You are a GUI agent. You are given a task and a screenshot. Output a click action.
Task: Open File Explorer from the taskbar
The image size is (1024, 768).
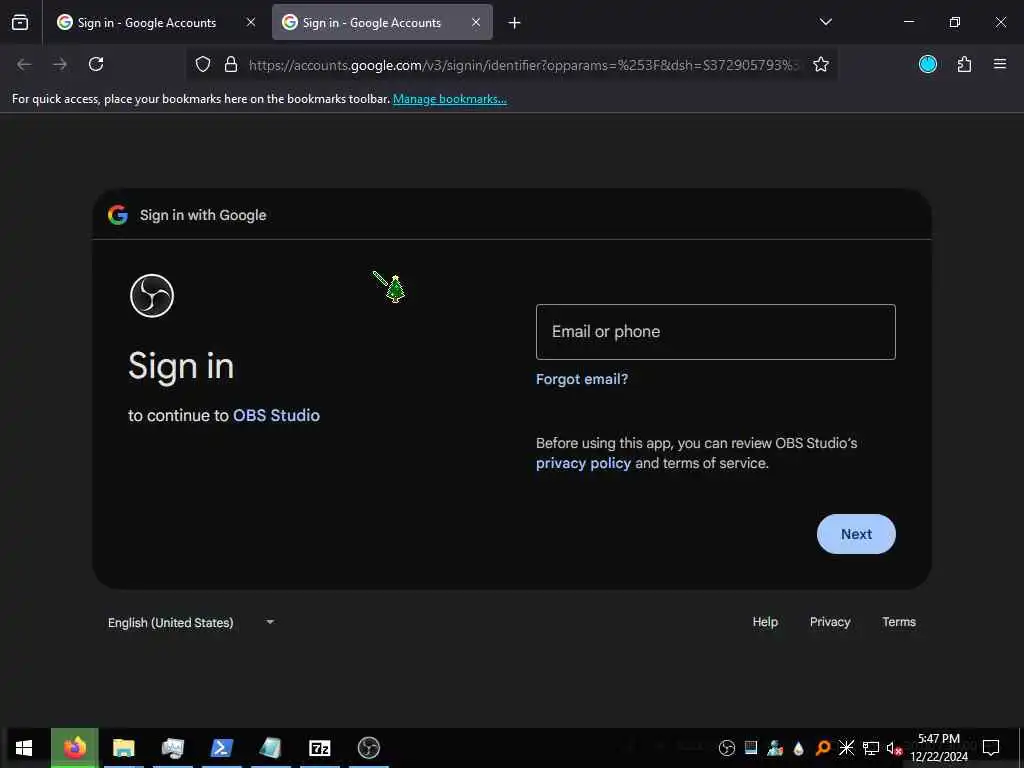(x=123, y=748)
